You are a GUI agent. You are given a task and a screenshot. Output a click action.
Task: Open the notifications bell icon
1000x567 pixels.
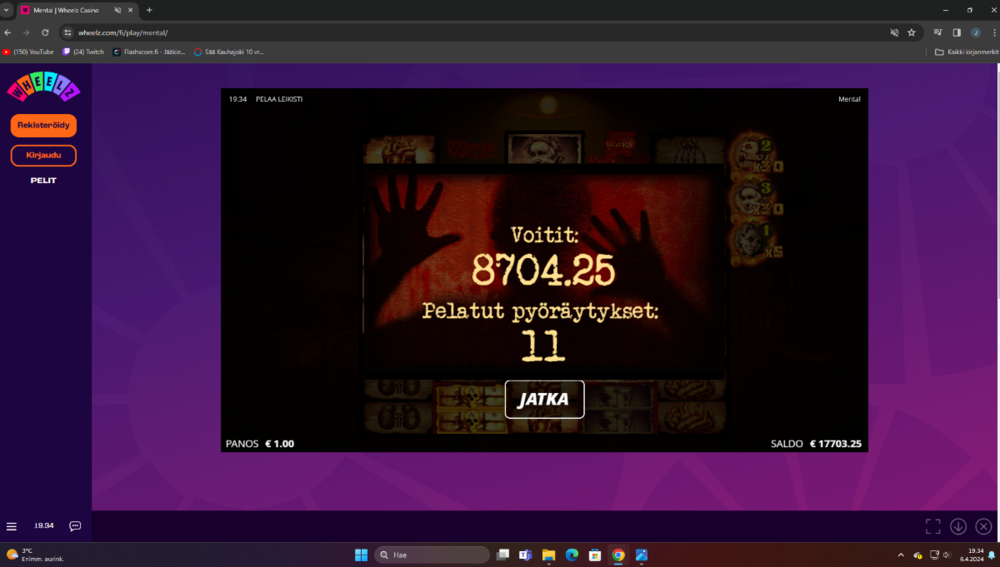[992, 556]
